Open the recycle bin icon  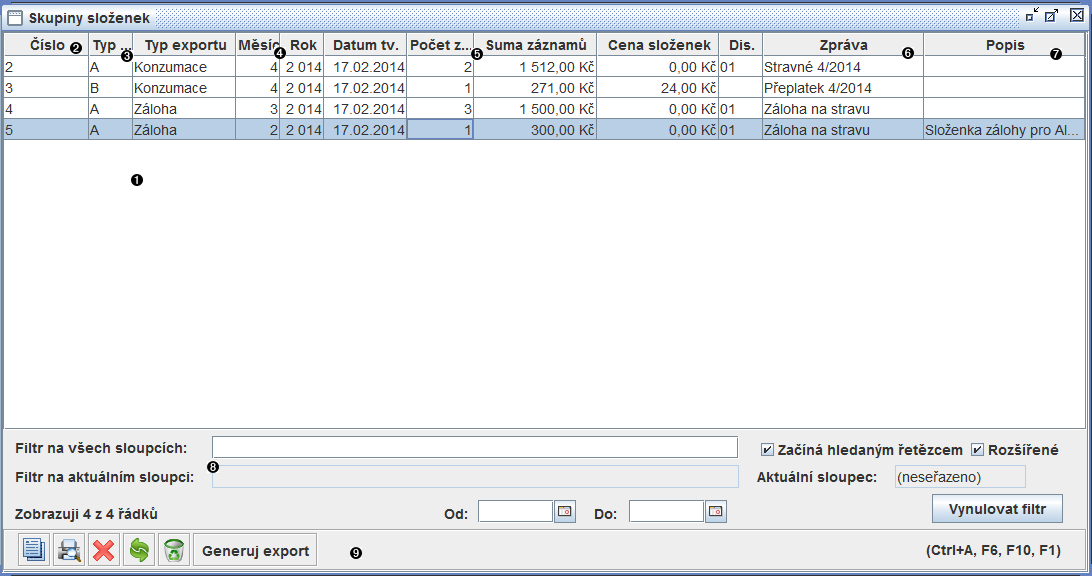pyautogui.click(x=174, y=550)
